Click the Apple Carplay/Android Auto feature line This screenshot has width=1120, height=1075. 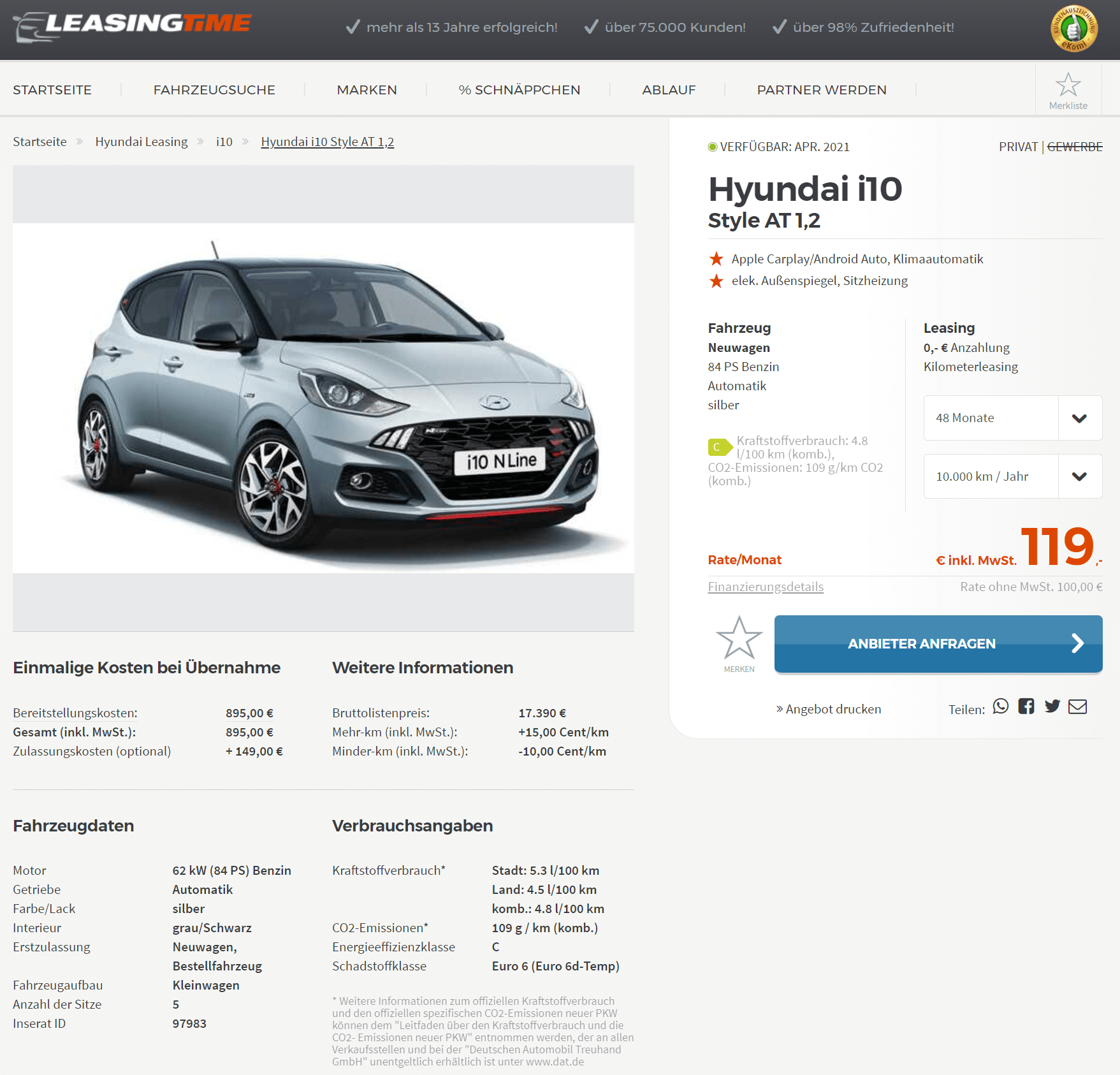[x=857, y=259]
